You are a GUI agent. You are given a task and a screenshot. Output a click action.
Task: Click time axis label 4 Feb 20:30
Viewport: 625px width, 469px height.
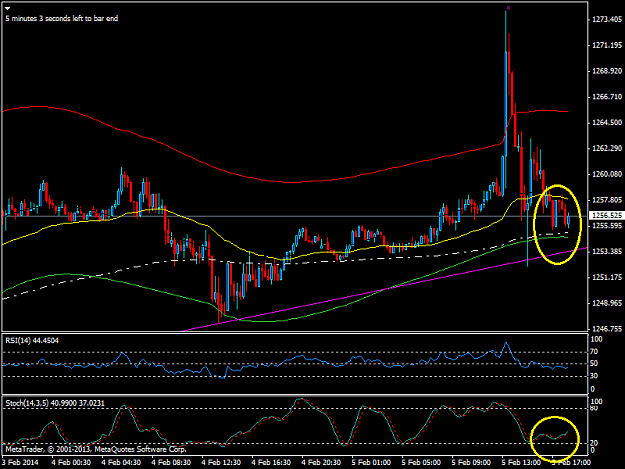(x=321, y=463)
